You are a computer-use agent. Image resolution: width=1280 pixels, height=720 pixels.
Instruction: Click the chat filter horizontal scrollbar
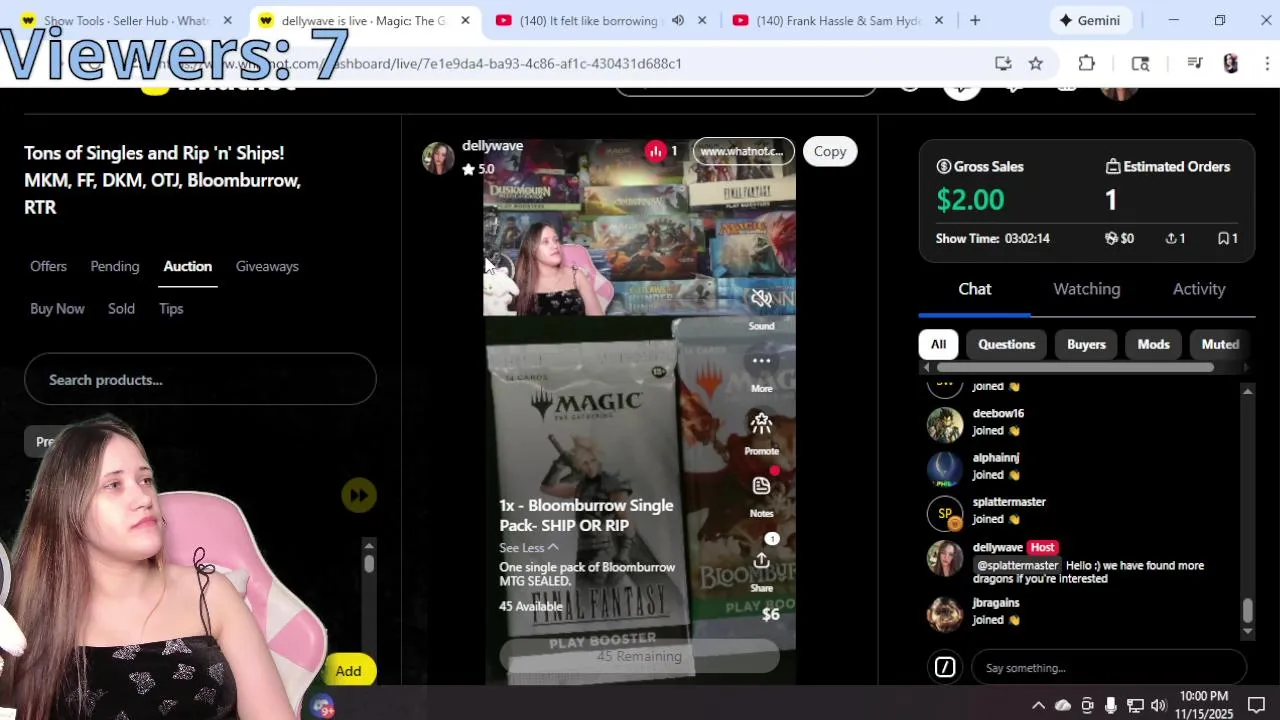(1075, 367)
